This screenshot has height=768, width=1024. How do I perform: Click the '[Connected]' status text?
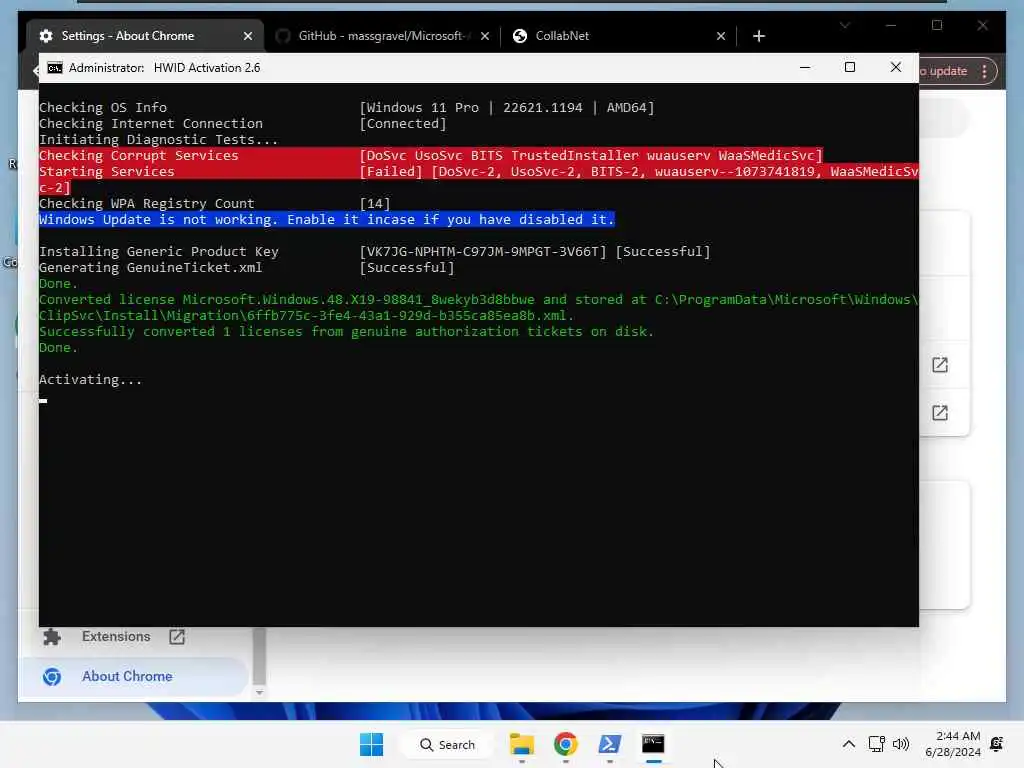403,123
